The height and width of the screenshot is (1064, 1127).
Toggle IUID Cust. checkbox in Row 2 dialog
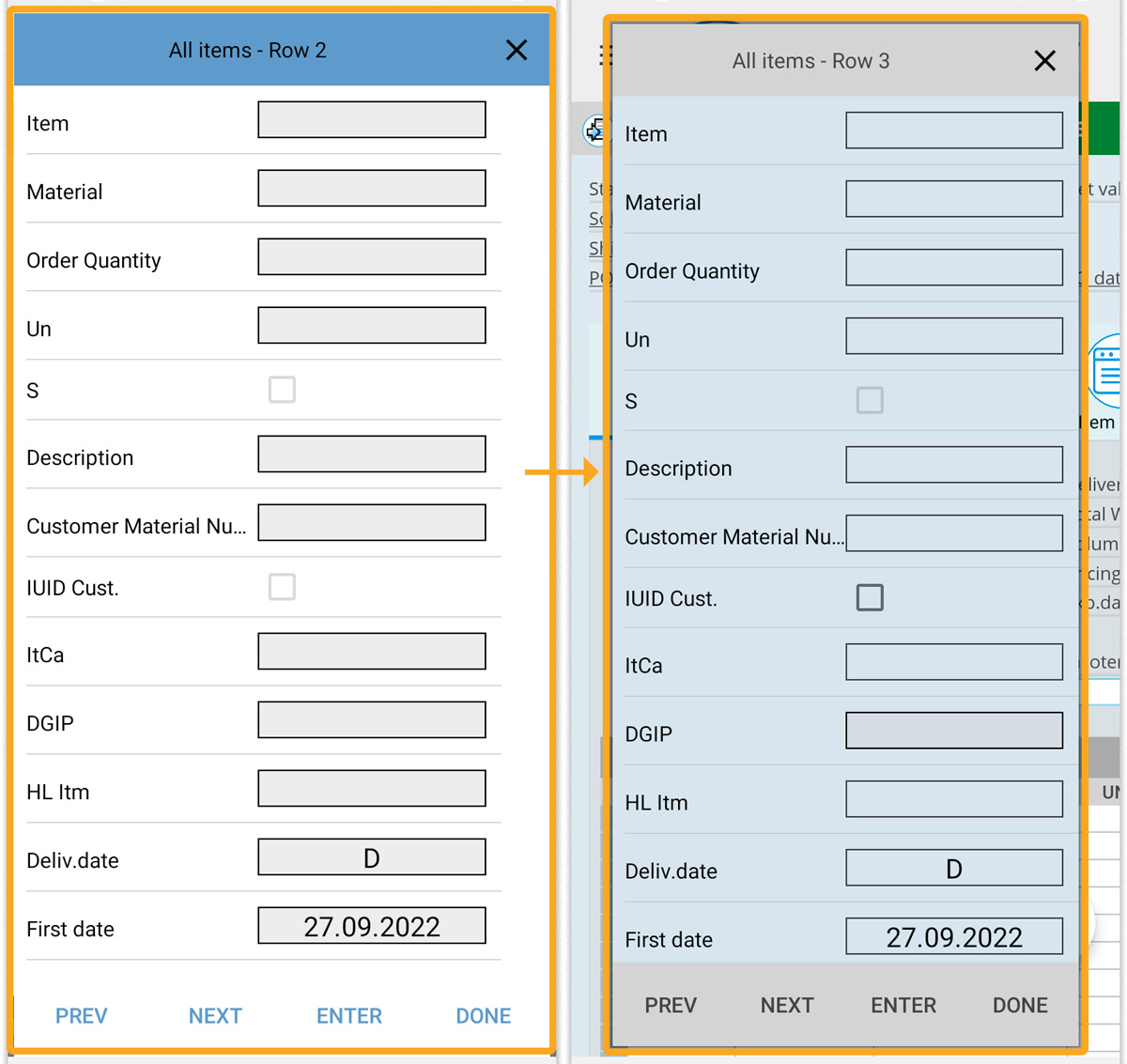point(282,587)
